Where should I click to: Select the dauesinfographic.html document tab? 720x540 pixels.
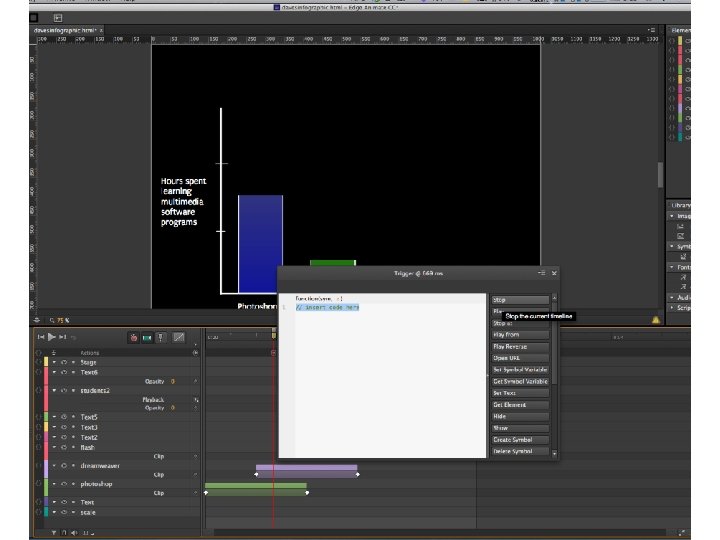(64, 31)
